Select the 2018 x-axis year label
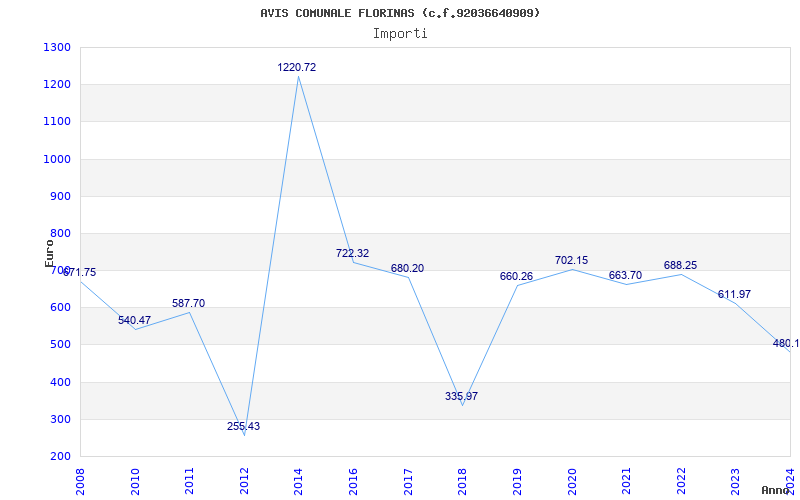The image size is (800, 500). pos(462,481)
